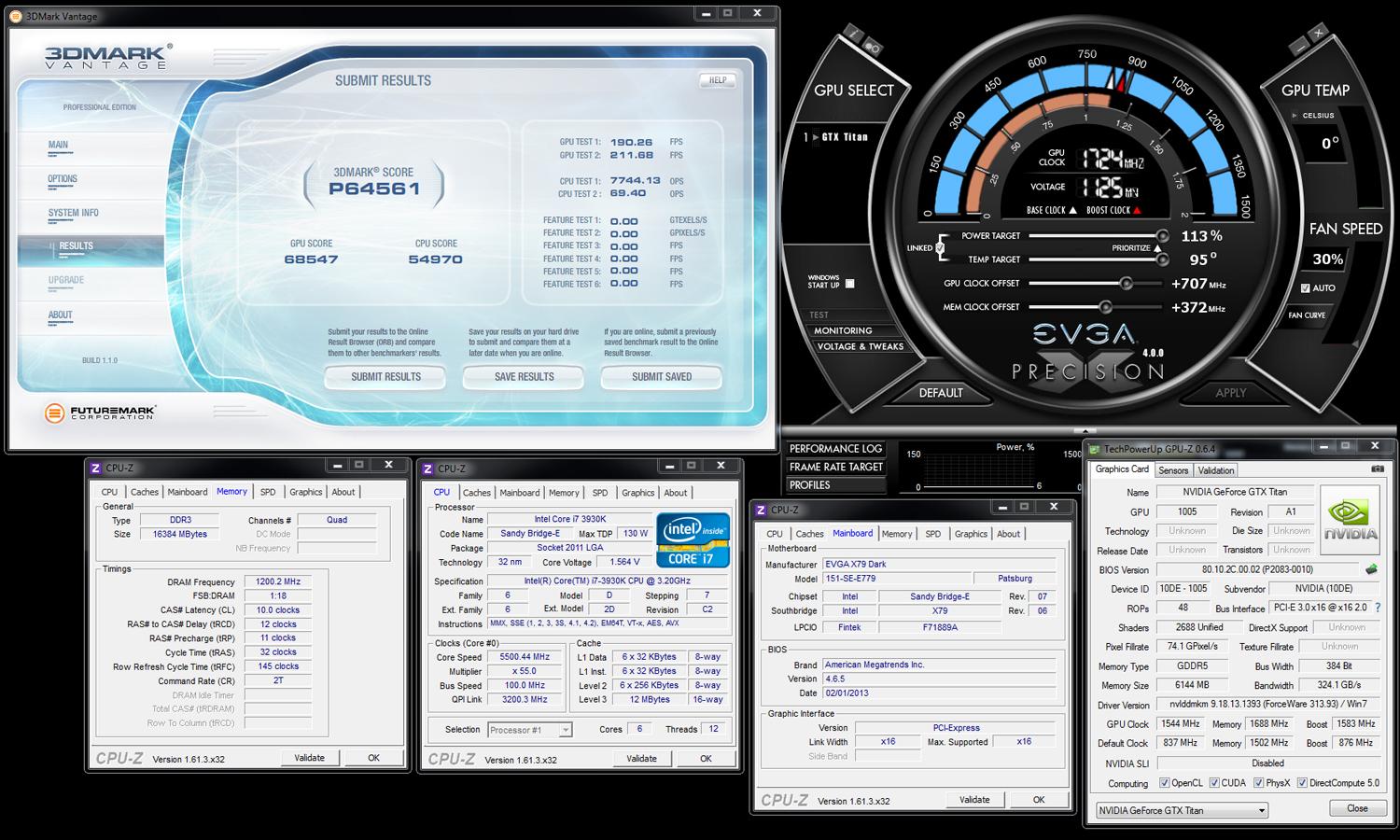Toggle the CUDA checkbox in GPU-Z
The height and width of the screenshot is (840, 1400).
[x=1214, y=783]
